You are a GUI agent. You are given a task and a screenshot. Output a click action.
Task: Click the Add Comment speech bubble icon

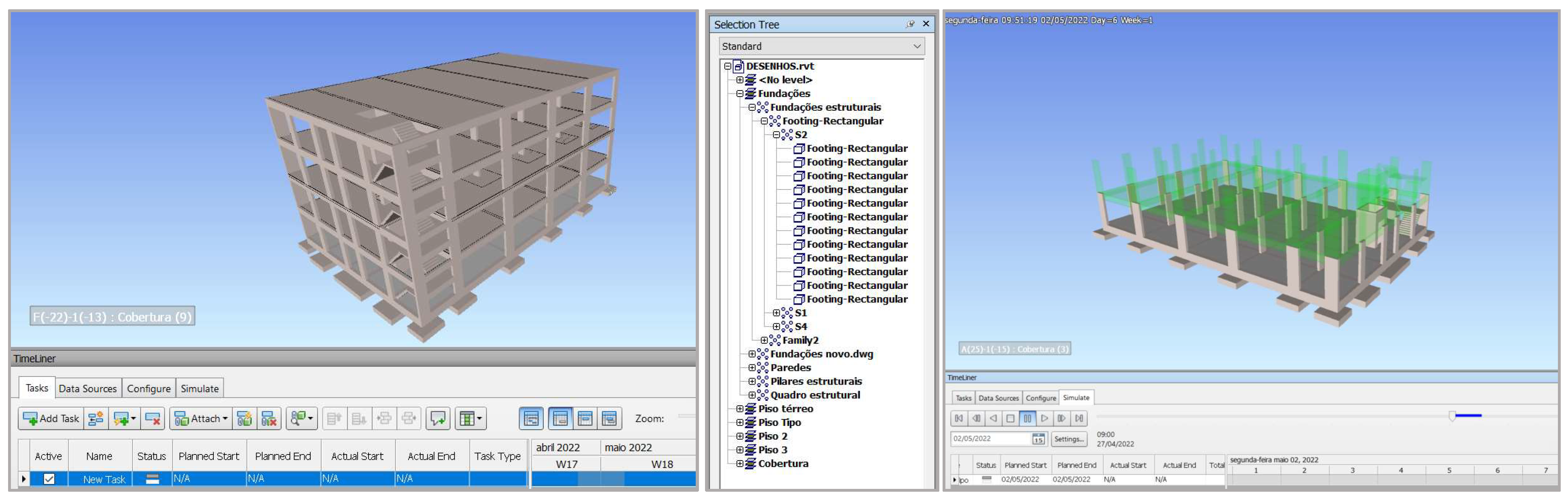[x=438, y=419]
